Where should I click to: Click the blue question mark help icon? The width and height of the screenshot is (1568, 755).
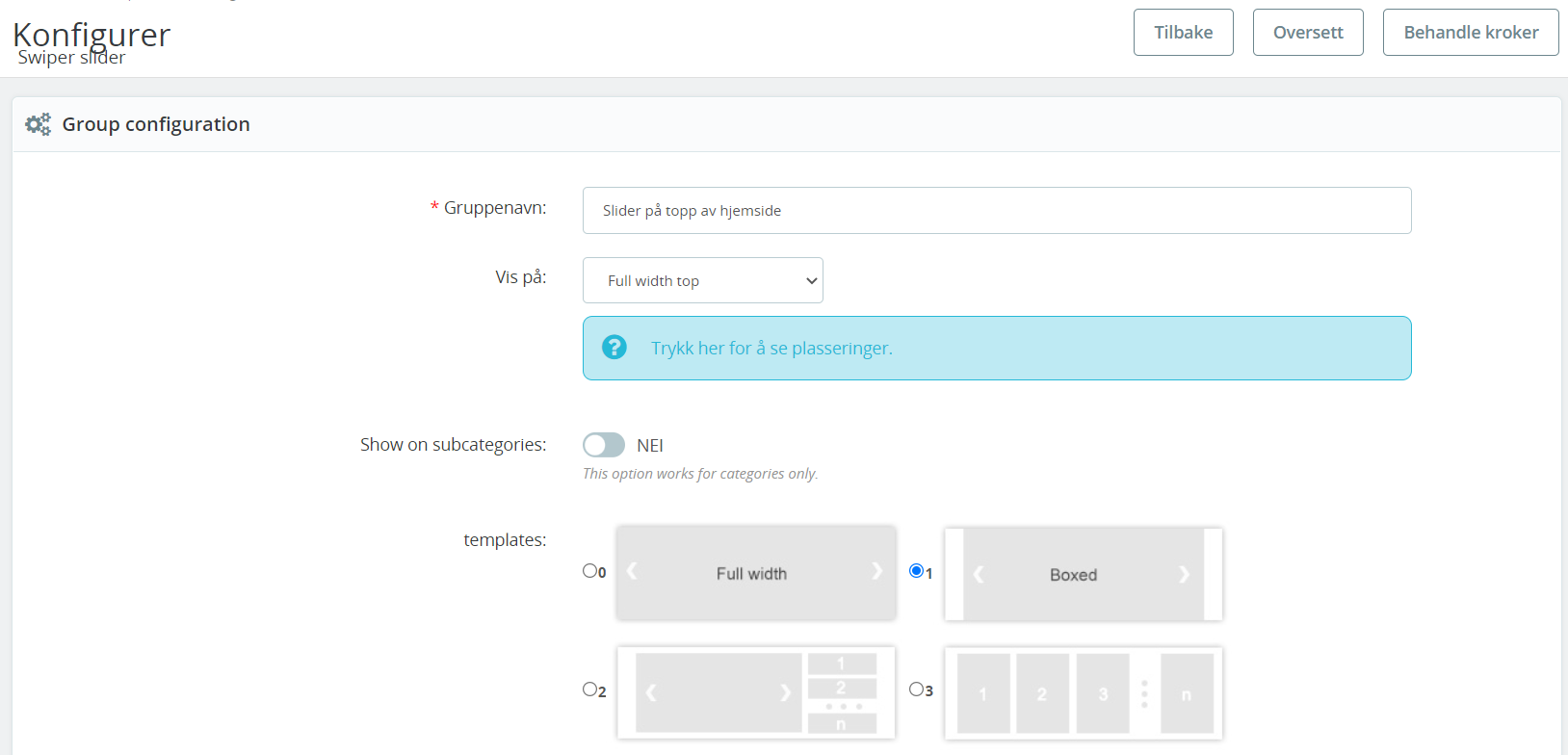pos(614,347)
